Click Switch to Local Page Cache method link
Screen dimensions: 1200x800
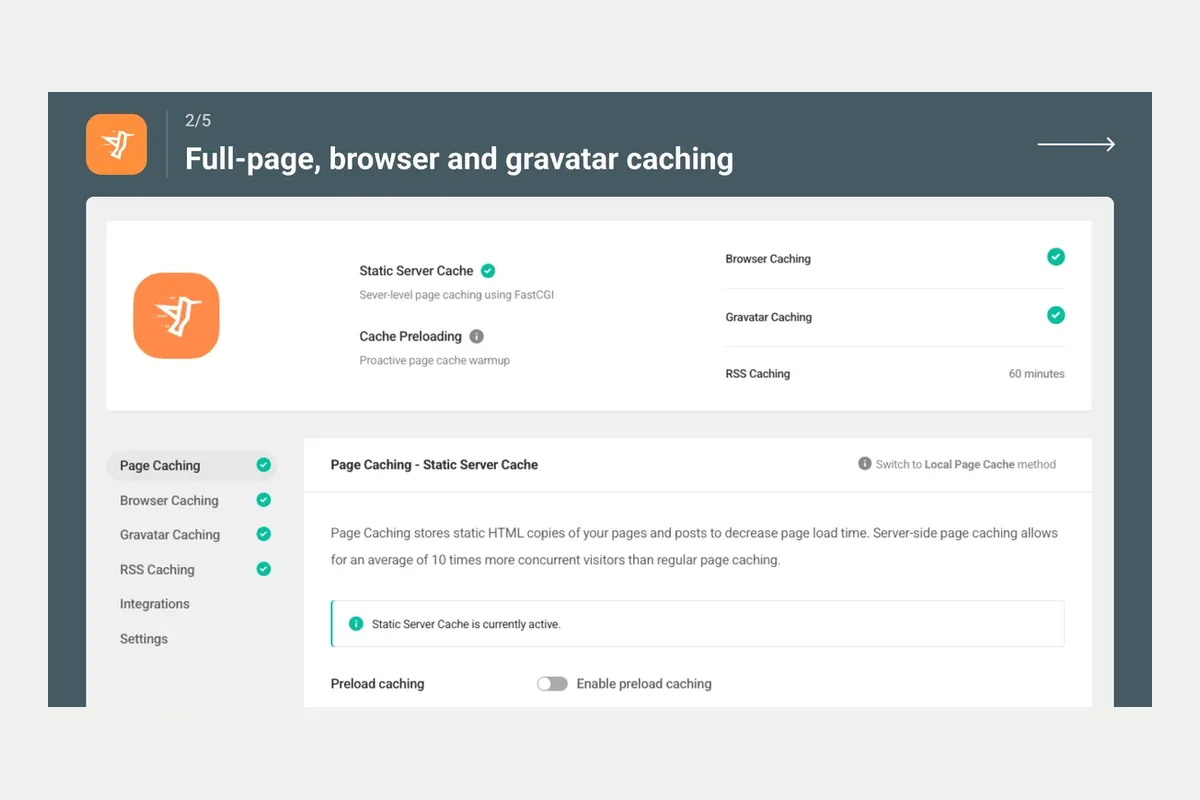tap(966, 464)
